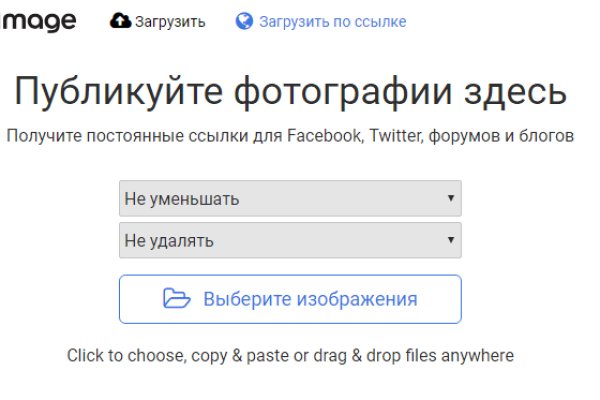Expand the "Не уменьшать" resize dropdown
Screen dimensions: 600x400
[x=280, y=198]
